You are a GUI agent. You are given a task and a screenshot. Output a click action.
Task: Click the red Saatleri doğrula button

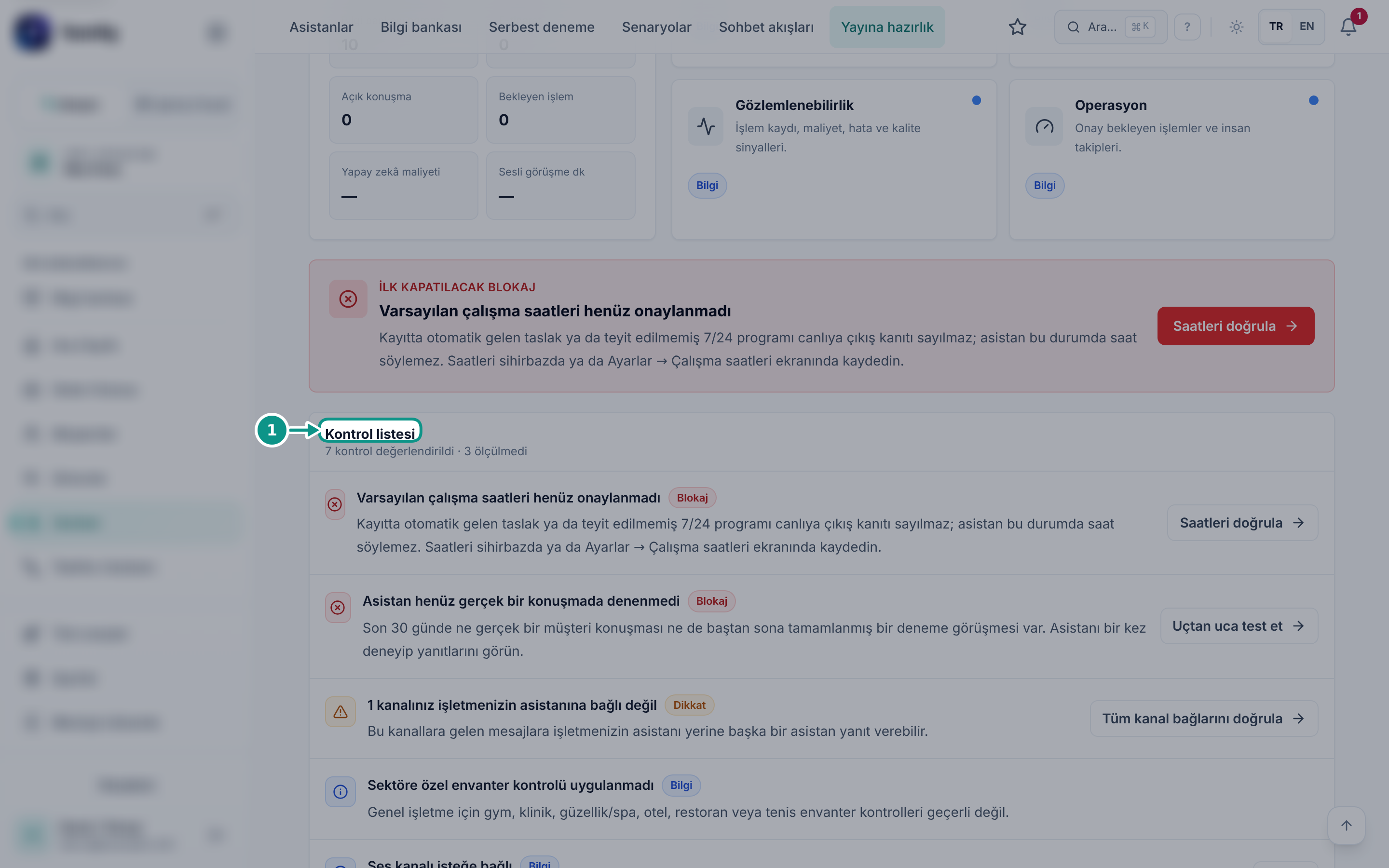[x=1235, y=325]
